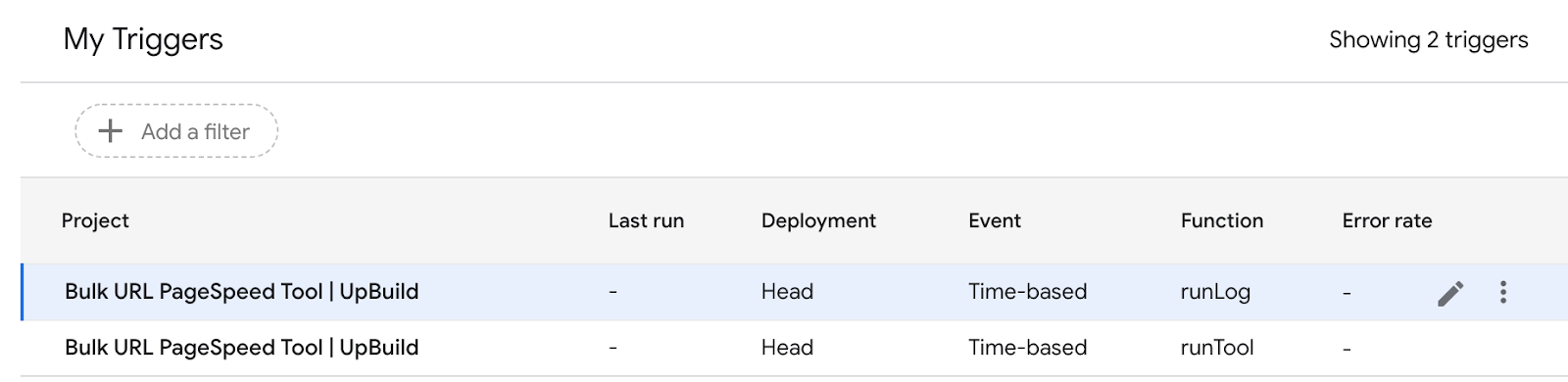1568x382 pixels.
Task: Click the Showing 2 triggers label
Action: [x=1428, y=40]
